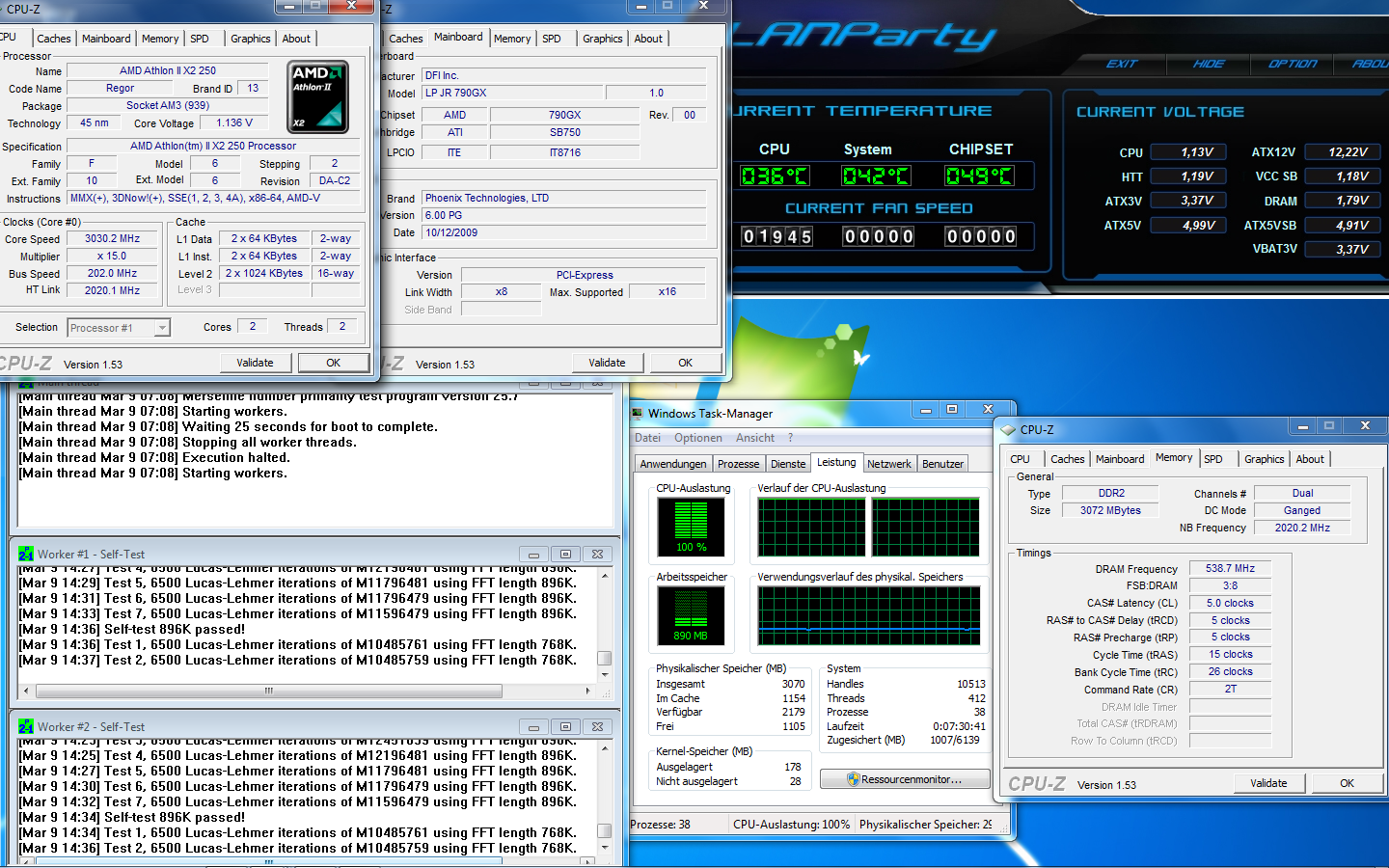Select the Mainboard tab in middle CPU-Z window
The height and width of the screenshot is (868, 1389).
458,37
